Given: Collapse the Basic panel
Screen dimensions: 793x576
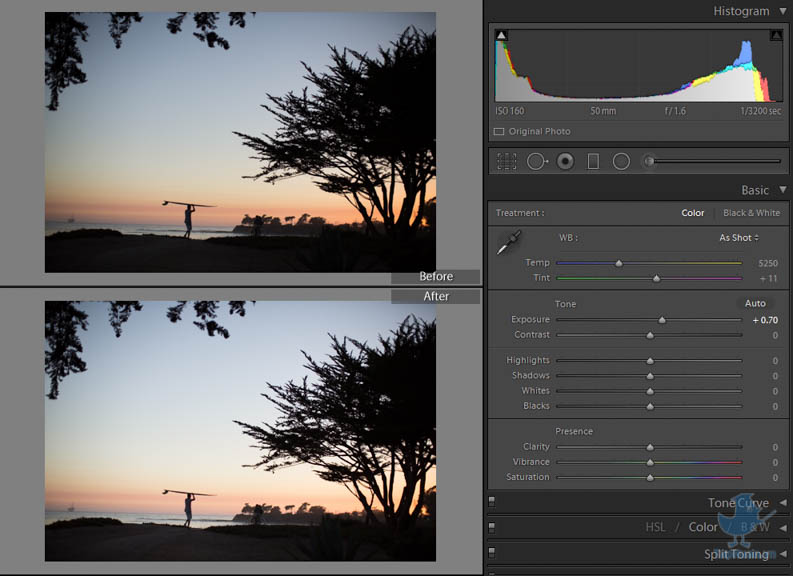Looking at the screenshot, I should [x=781, y=190].
